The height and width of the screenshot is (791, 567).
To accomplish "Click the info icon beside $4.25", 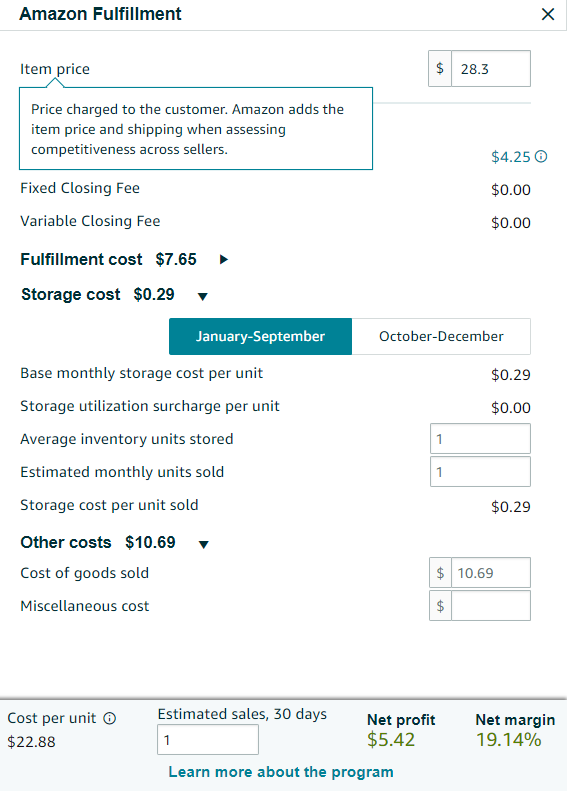I will [x=541, y=157].
